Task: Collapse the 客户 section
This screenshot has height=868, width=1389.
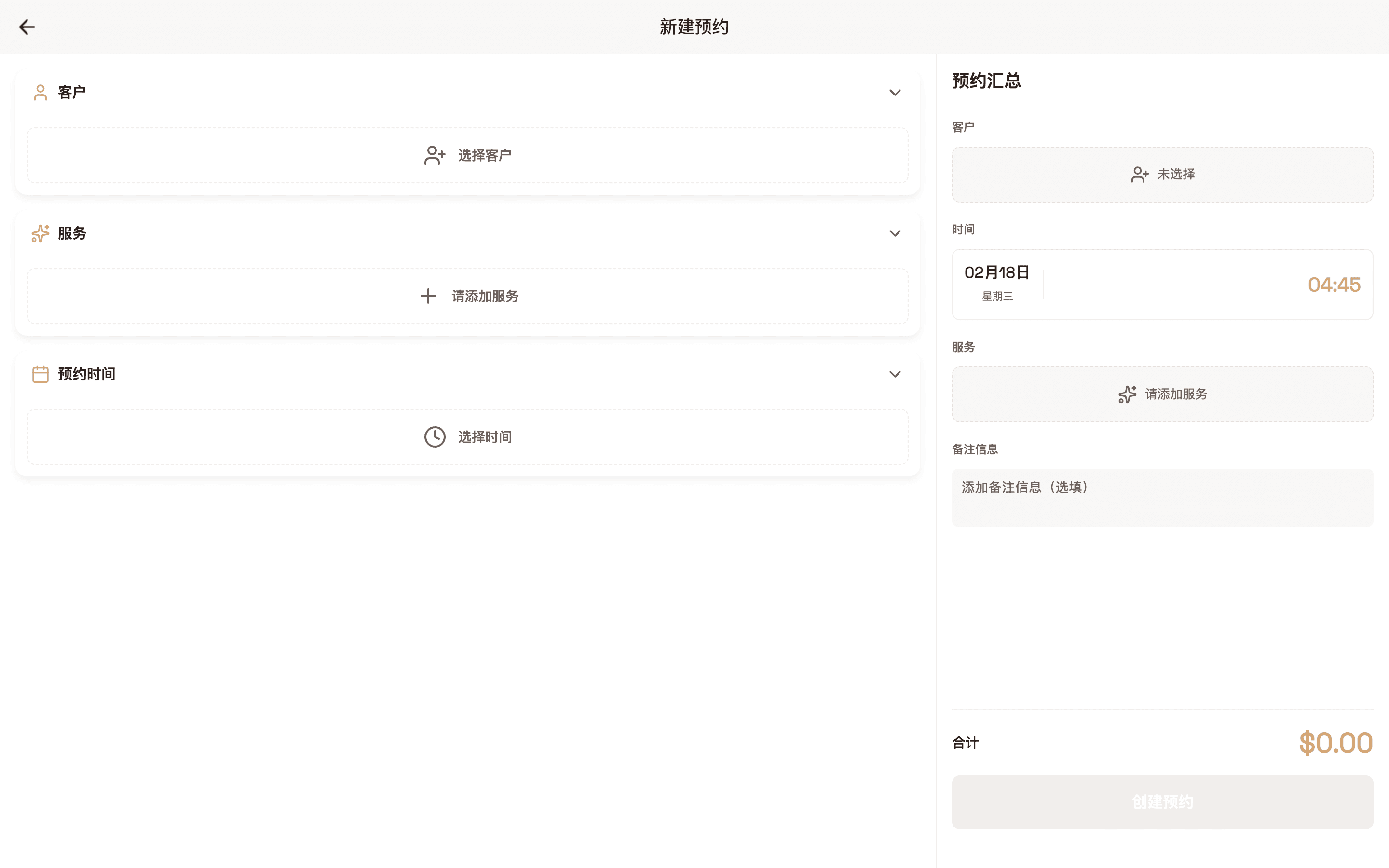Action: pyautogui.click(x=895, y=93)
